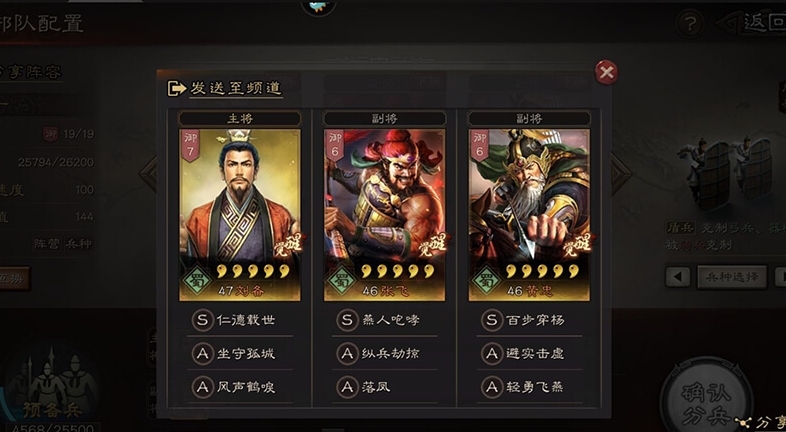
Task: Click the 发送至频道 send icon
Action: pos(176,89)
